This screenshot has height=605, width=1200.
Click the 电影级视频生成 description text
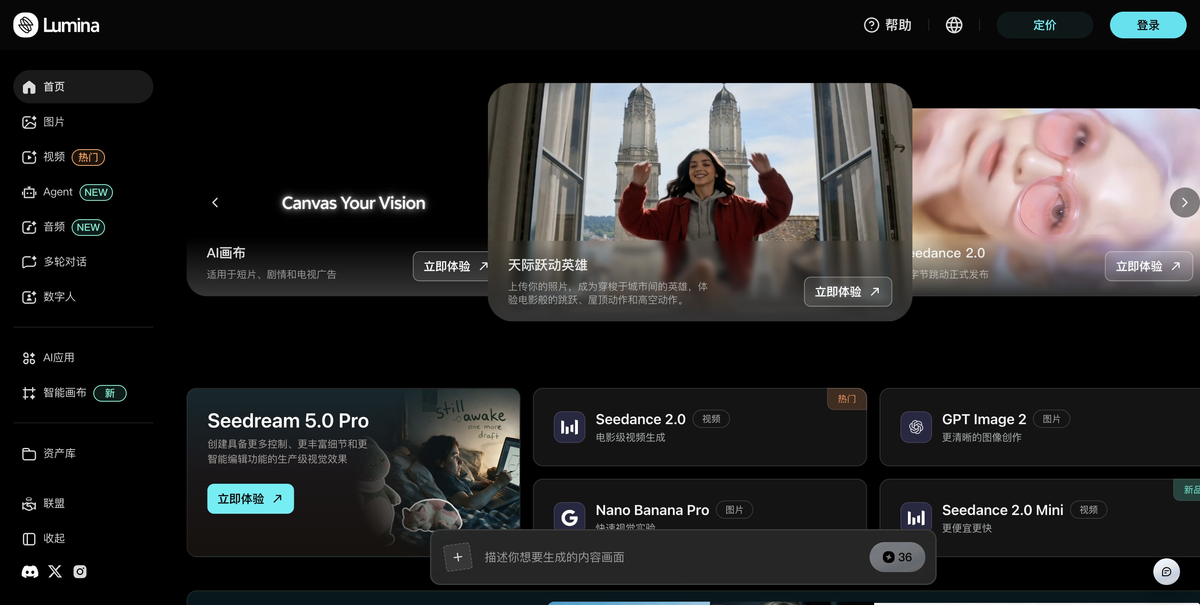pyautogui.click(x=630, y=437)
